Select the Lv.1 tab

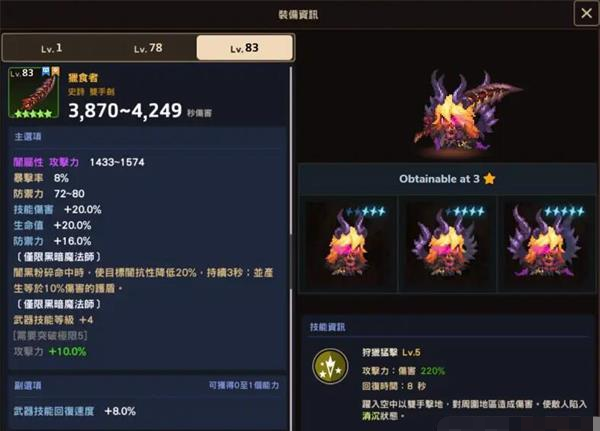51,48
